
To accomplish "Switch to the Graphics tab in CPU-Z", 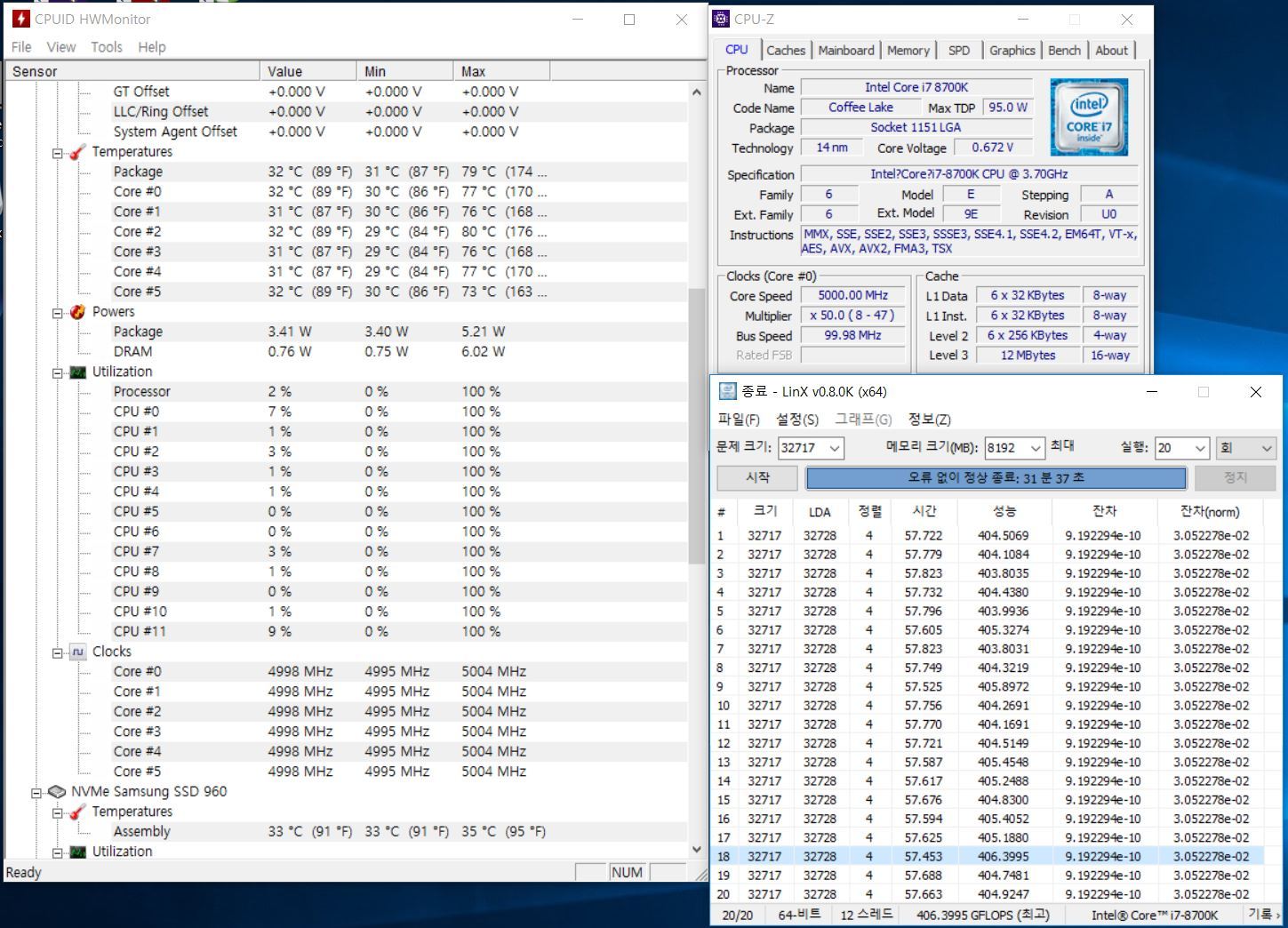I will [1012, 51].
